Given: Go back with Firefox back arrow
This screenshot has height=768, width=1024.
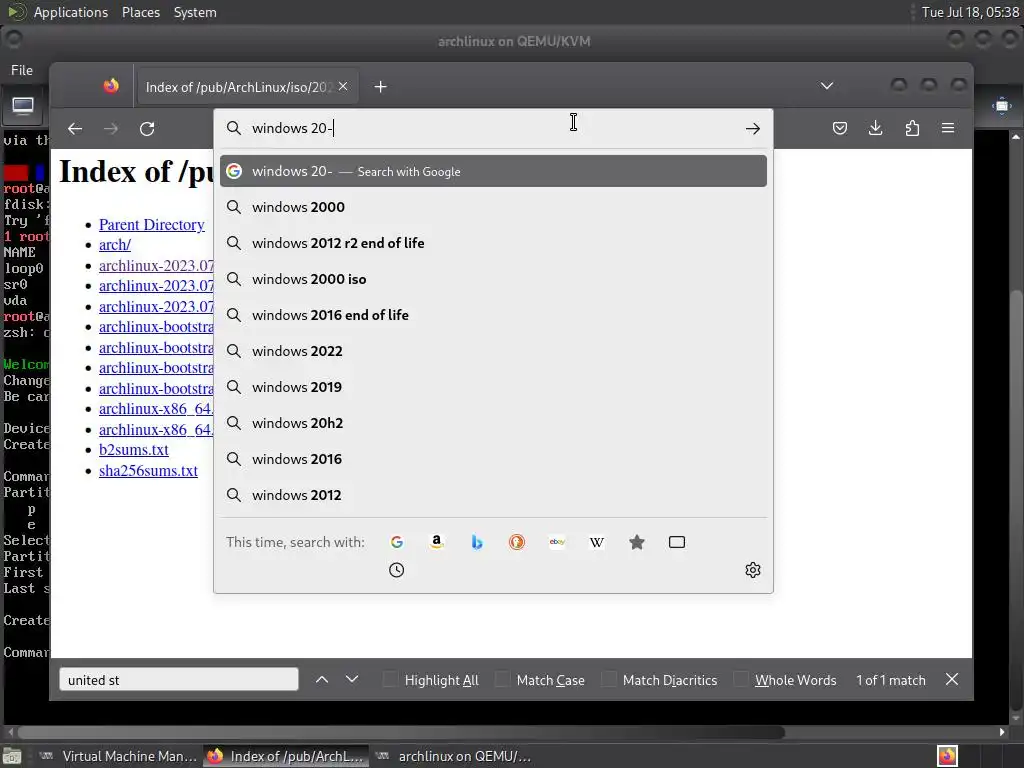Looking at the screenshot, I should click(x=75, y=129).
